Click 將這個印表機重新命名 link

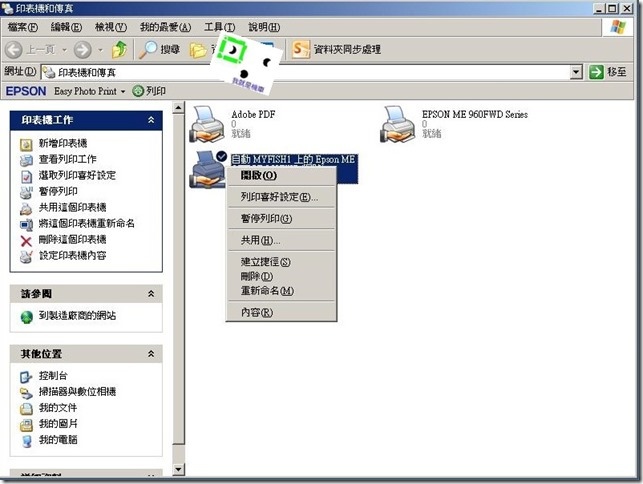87,223
